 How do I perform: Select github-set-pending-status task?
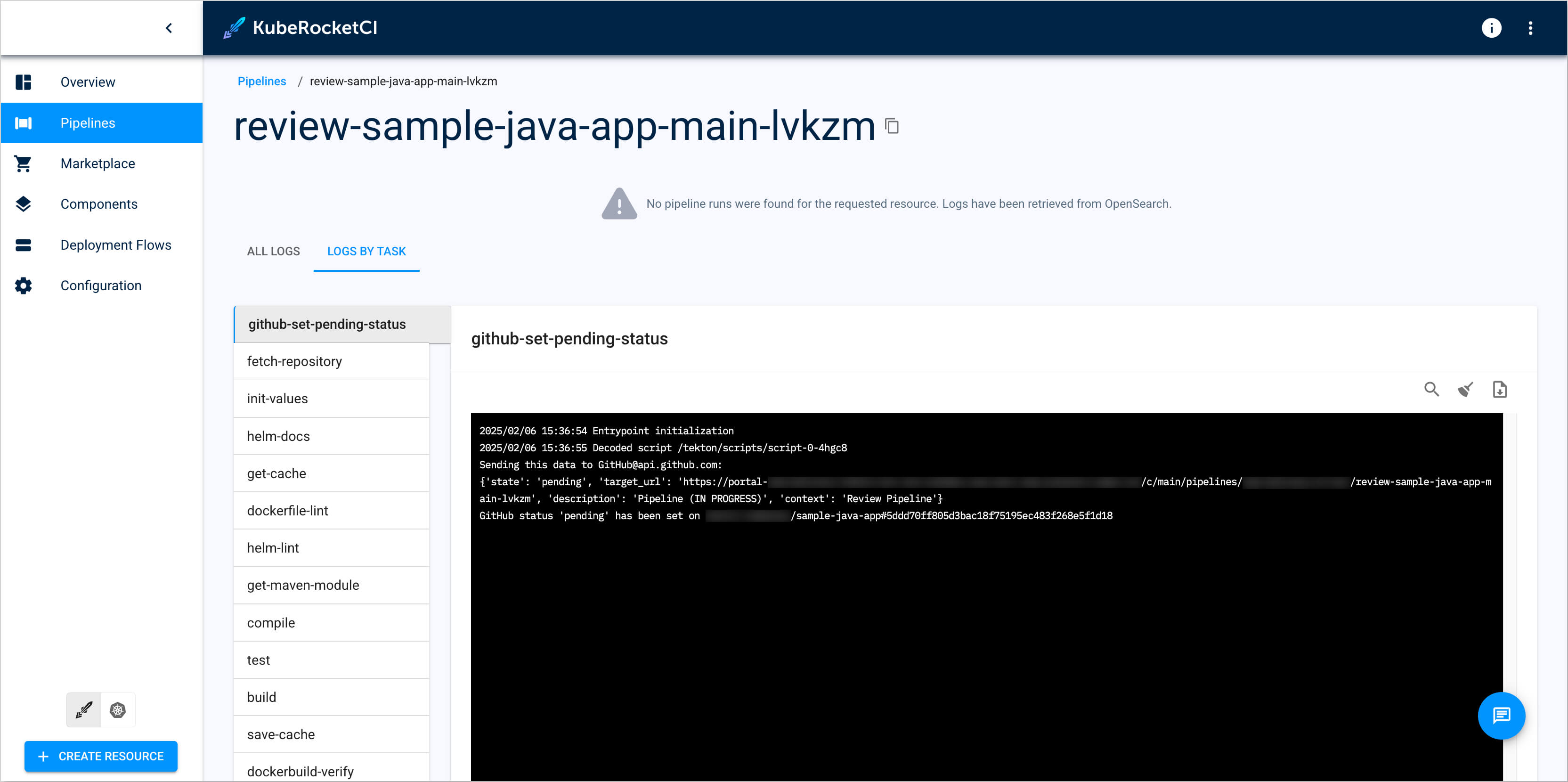tap(337, 324)
